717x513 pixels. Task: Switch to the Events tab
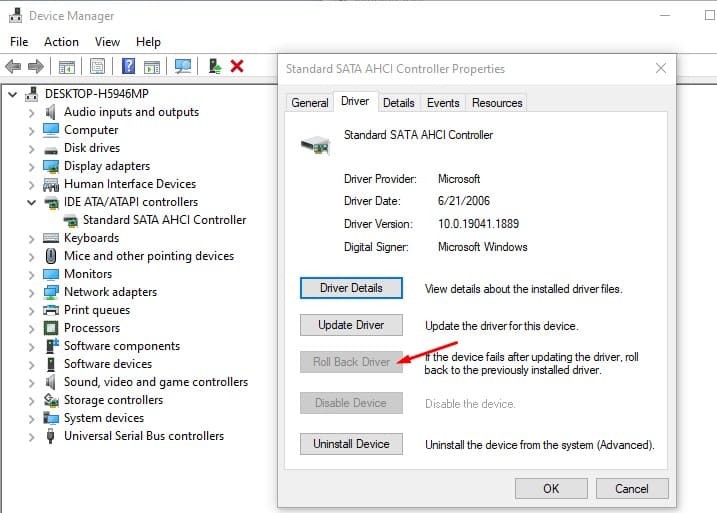pos(443,103)
